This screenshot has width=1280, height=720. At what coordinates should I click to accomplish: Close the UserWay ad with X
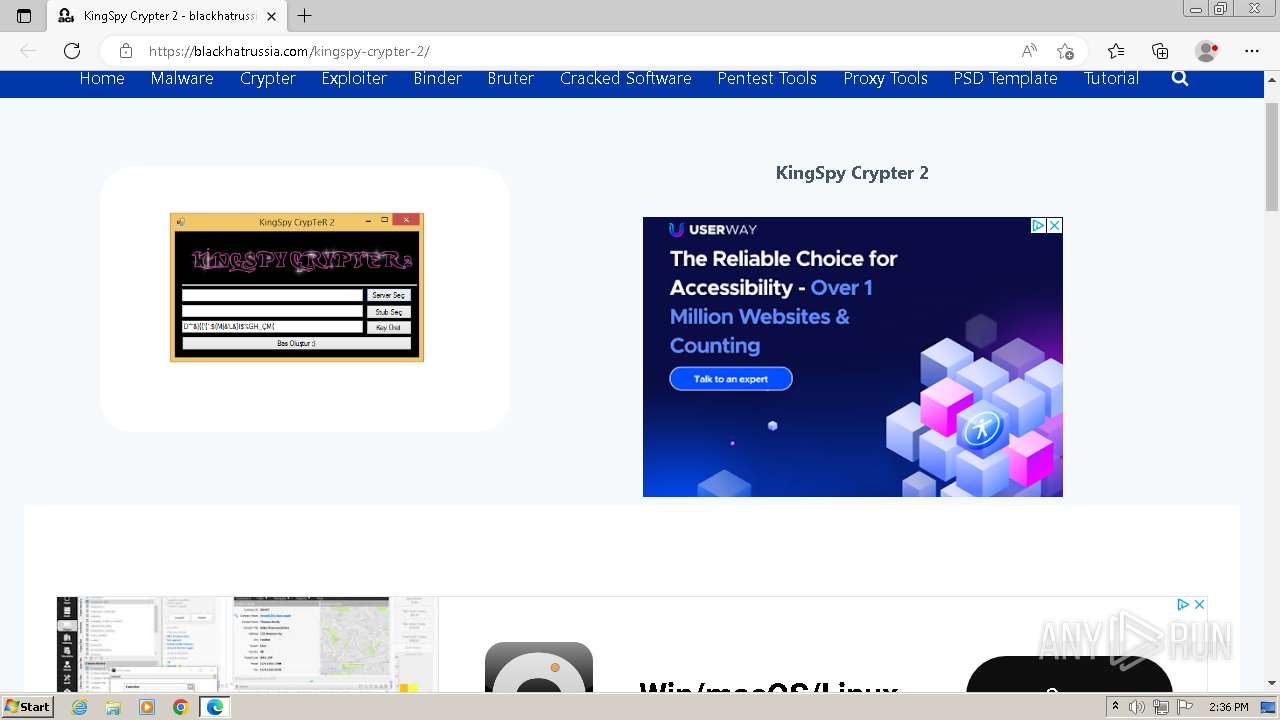coord(1054,225)
